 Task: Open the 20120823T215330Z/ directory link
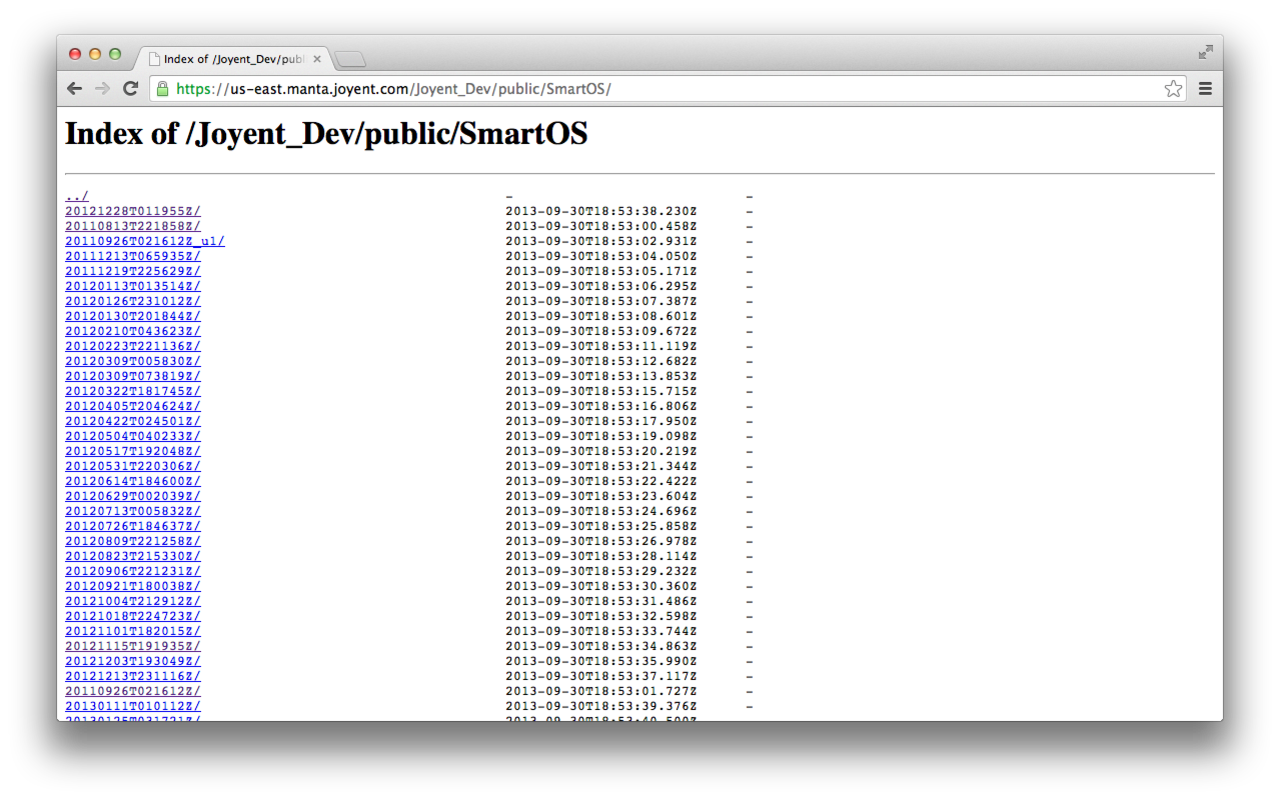133,556
